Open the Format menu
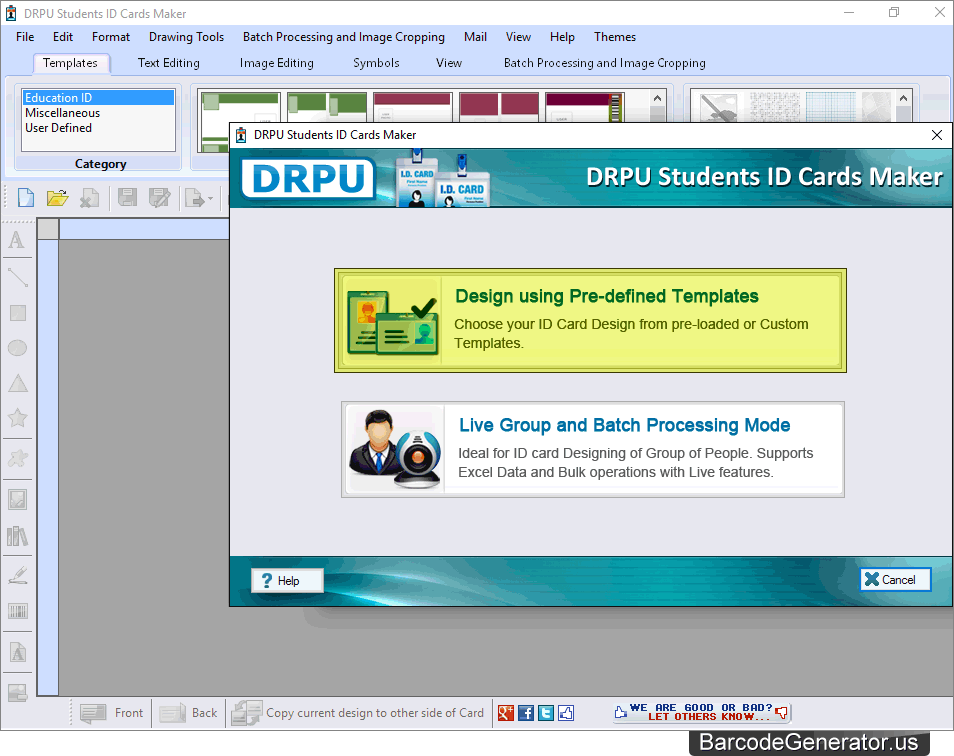Viewport: 954px width, 756px height. pos(111,37)
